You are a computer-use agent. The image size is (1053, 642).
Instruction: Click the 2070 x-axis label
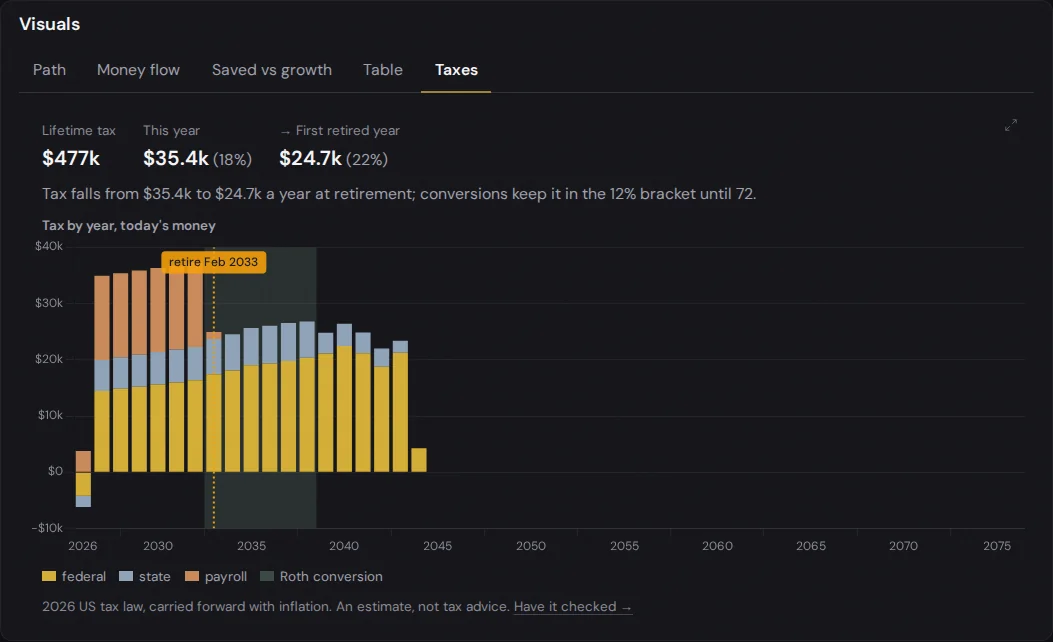click(x=903, y=546)
